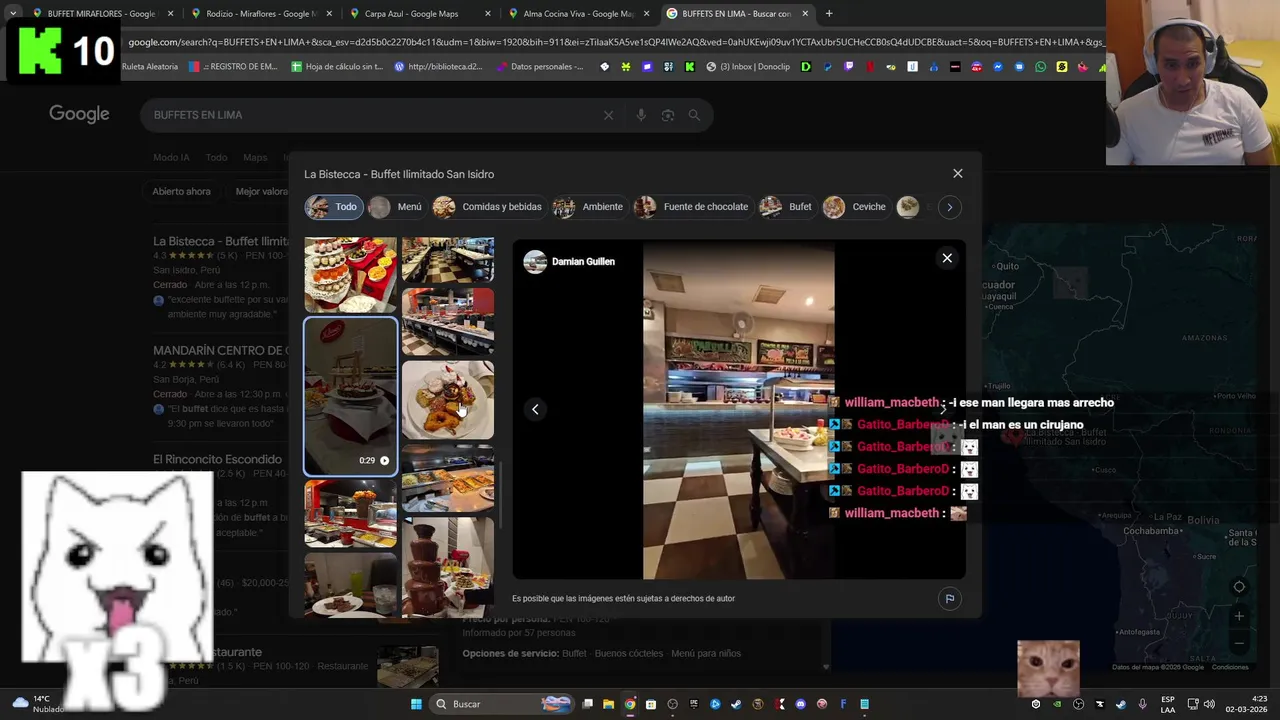Zoom in on the map
This screenshot has width=1280, height=720.
[x=1239, y=617]
